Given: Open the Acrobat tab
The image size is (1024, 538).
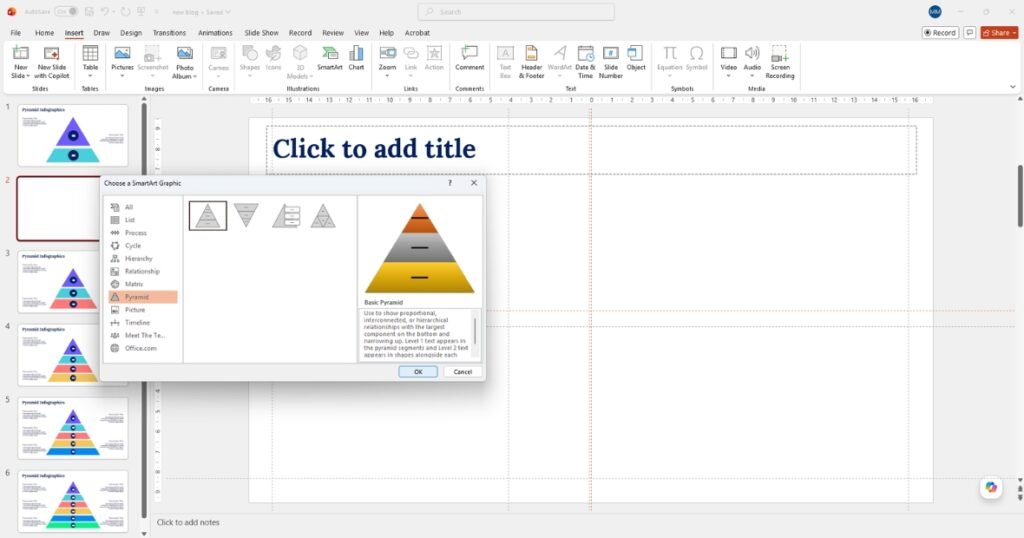Looking at the screenshot, I should coord(417,33).
